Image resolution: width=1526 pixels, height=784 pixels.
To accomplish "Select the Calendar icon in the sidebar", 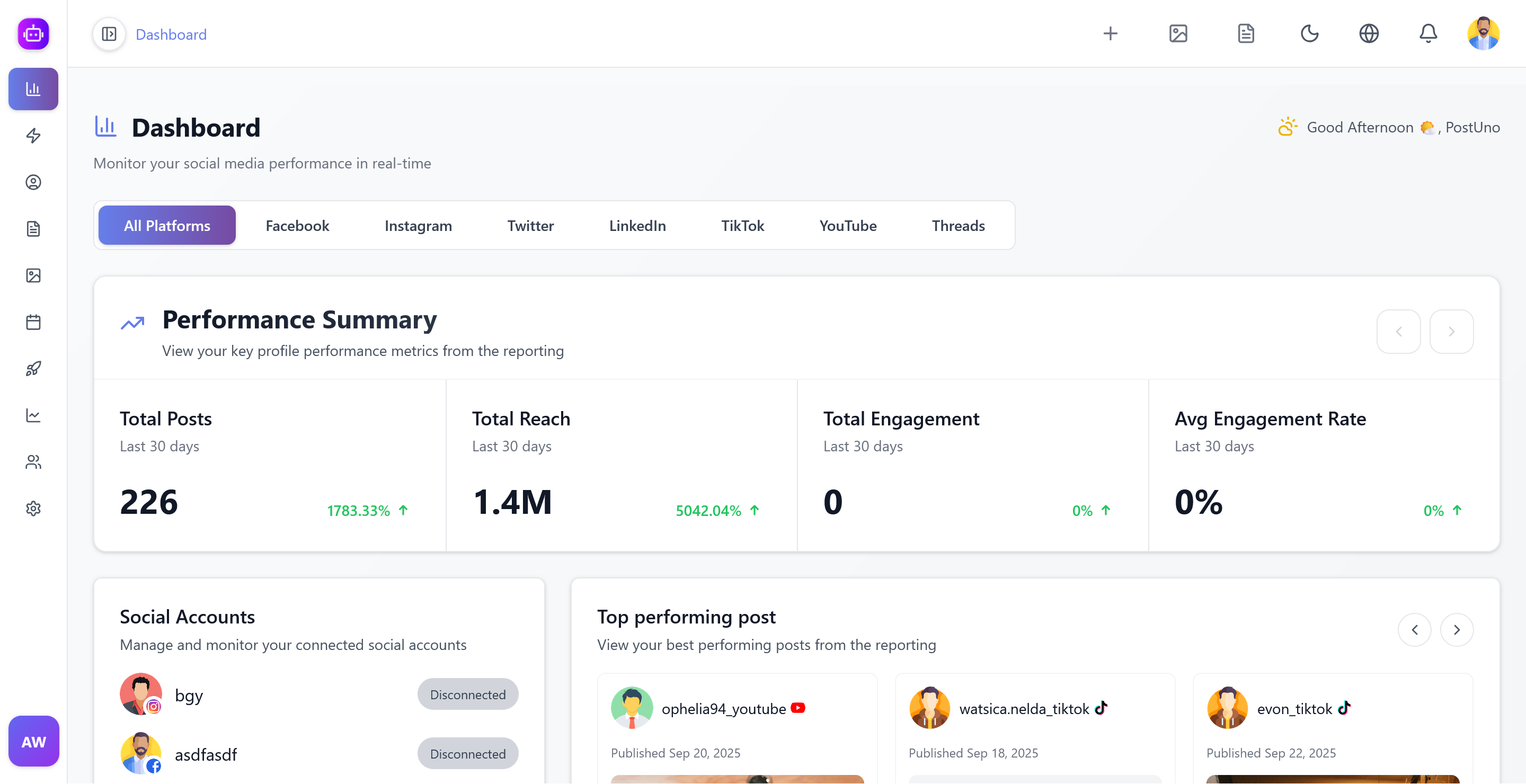I will click(x=33, y=322).
